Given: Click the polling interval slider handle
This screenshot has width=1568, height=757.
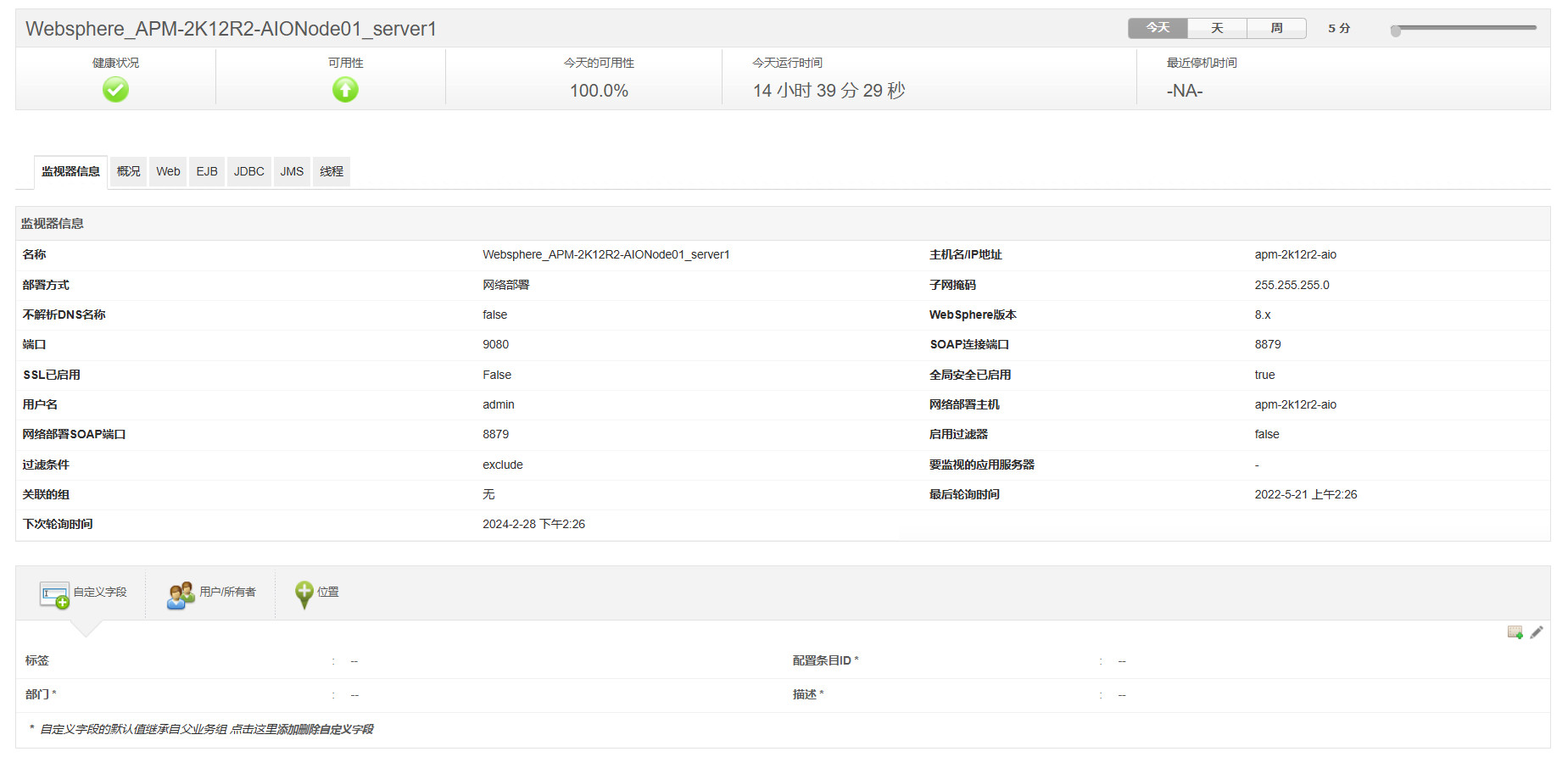Looking at the screenshot, I should [x=1396, y=31].
